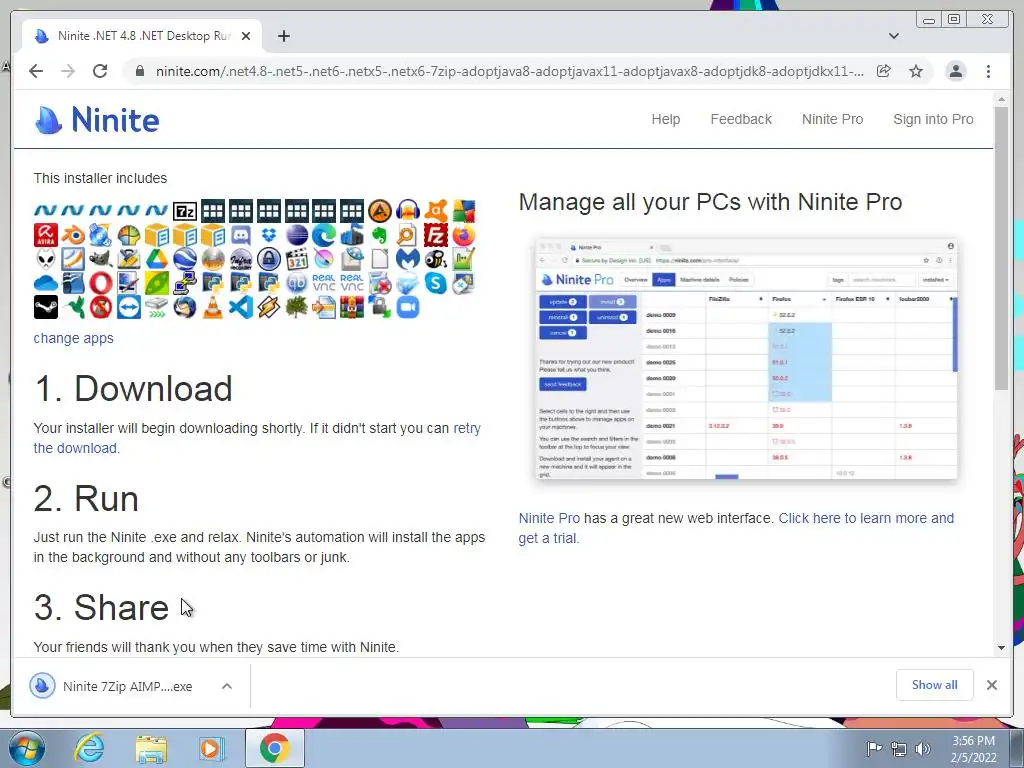This screenshot has width=1024, height=768.
Task: Expand the tab search chevron
Action: (893, 36)
